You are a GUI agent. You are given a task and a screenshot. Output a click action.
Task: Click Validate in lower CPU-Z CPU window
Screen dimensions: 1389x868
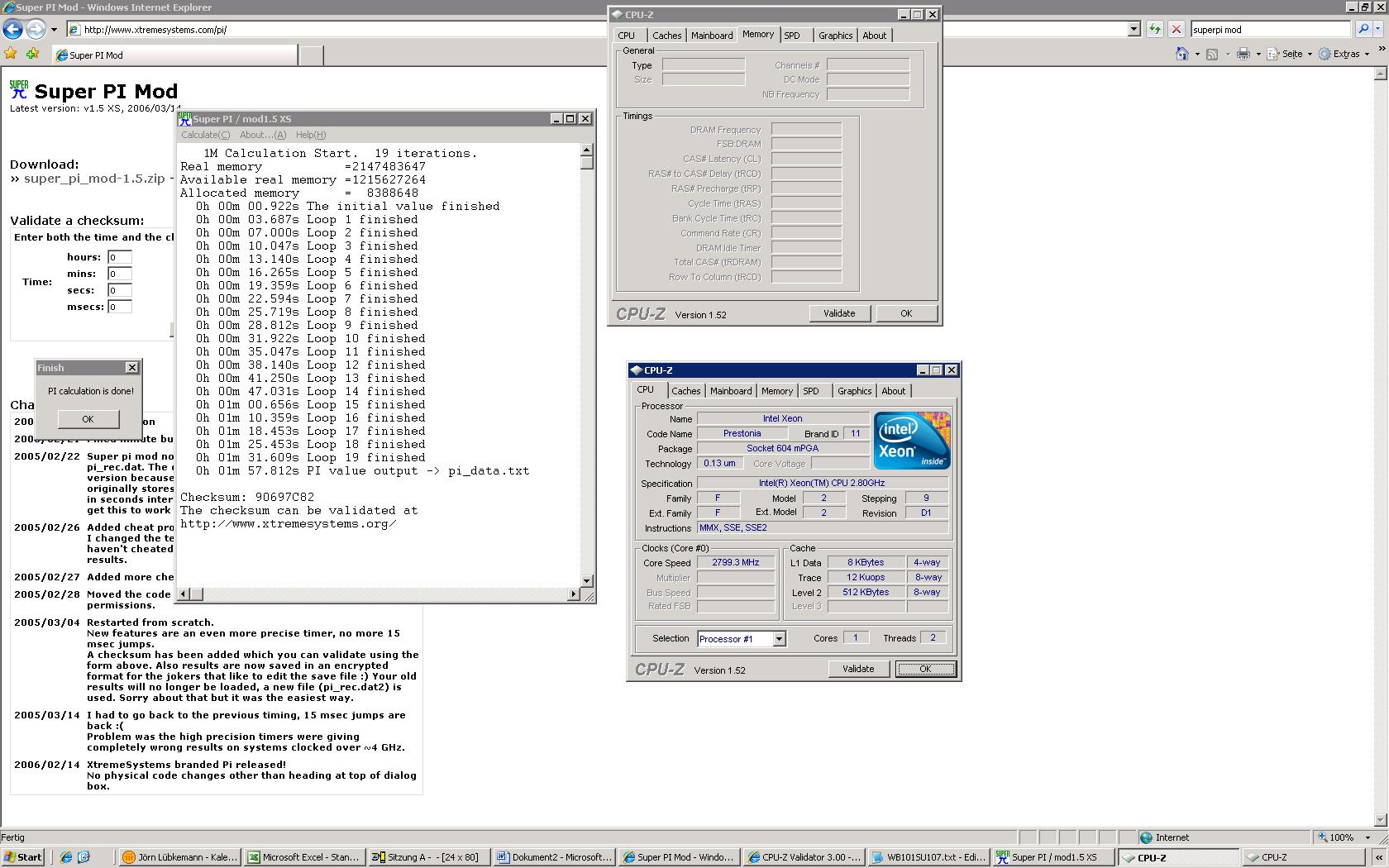(x=858, y=669)
